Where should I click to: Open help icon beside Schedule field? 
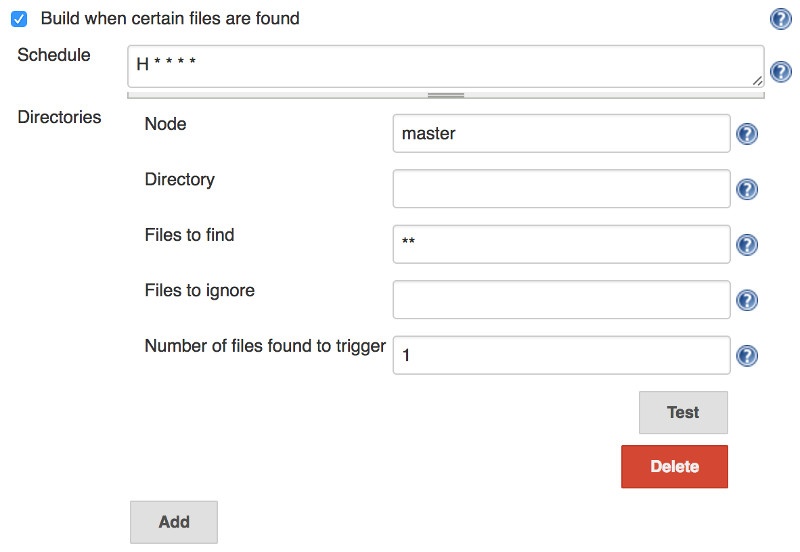pyautogui.click(x=781, y=71)
